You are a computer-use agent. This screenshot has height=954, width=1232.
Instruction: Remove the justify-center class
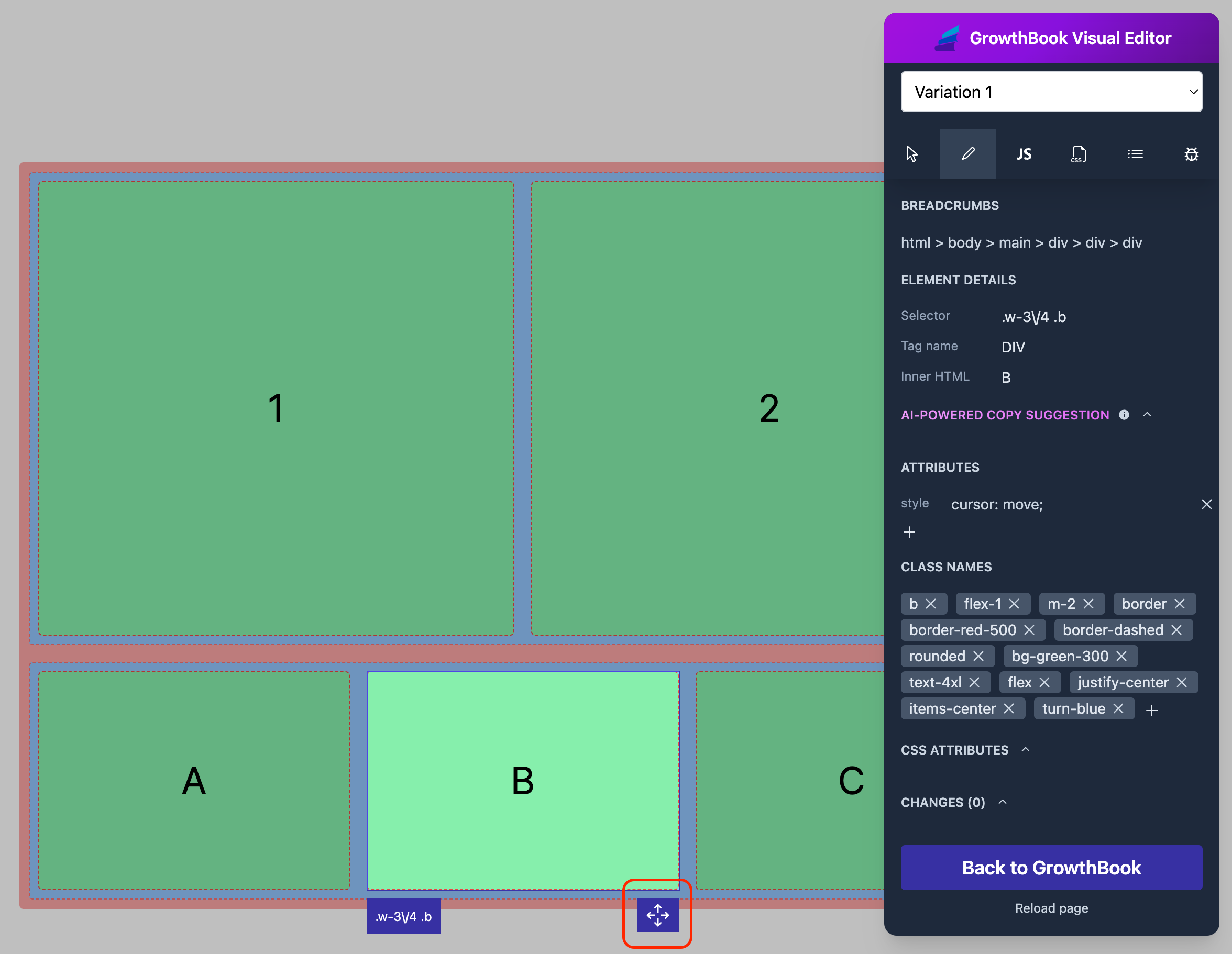point(1182,682)
